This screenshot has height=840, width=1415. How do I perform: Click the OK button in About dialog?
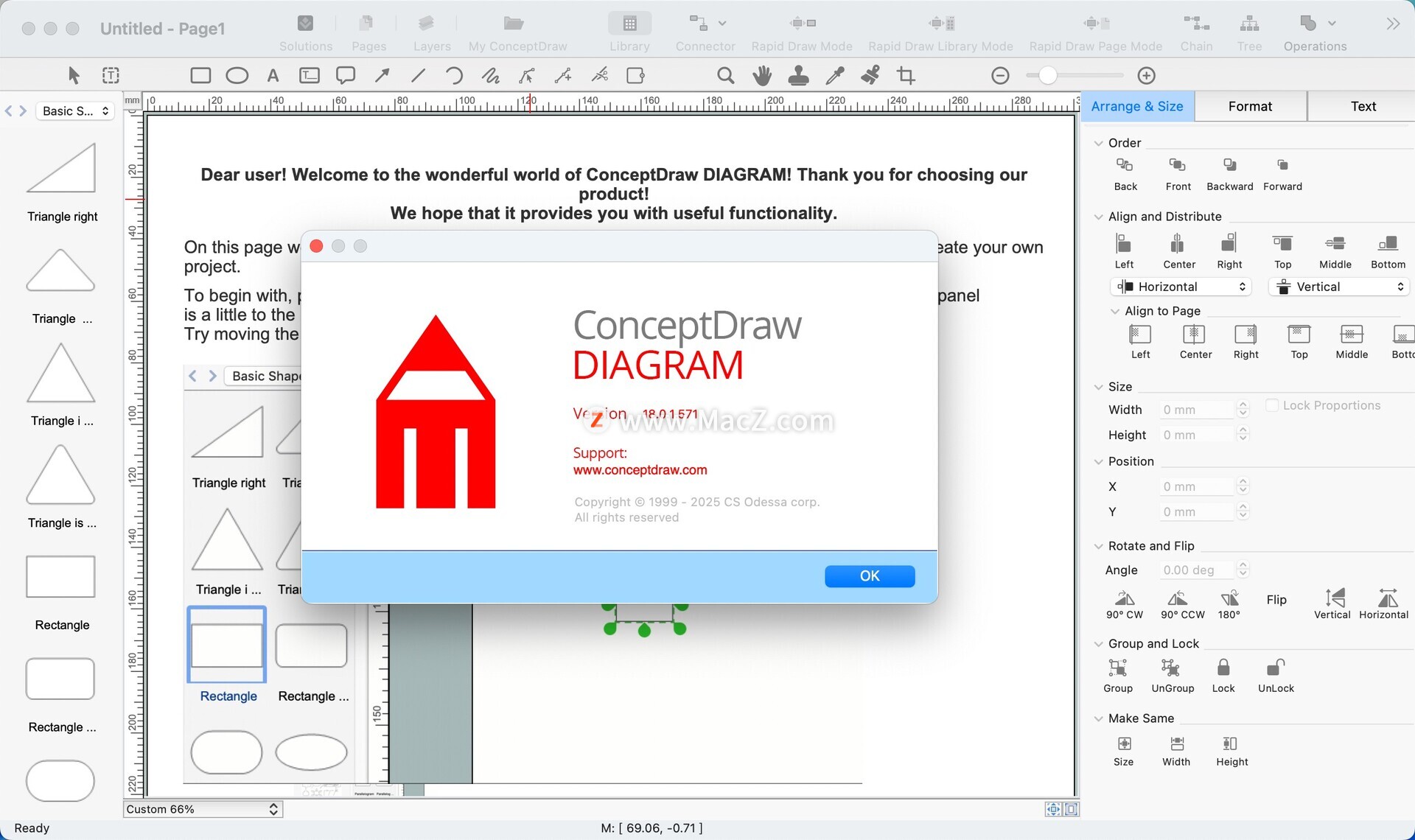(870, 576)
